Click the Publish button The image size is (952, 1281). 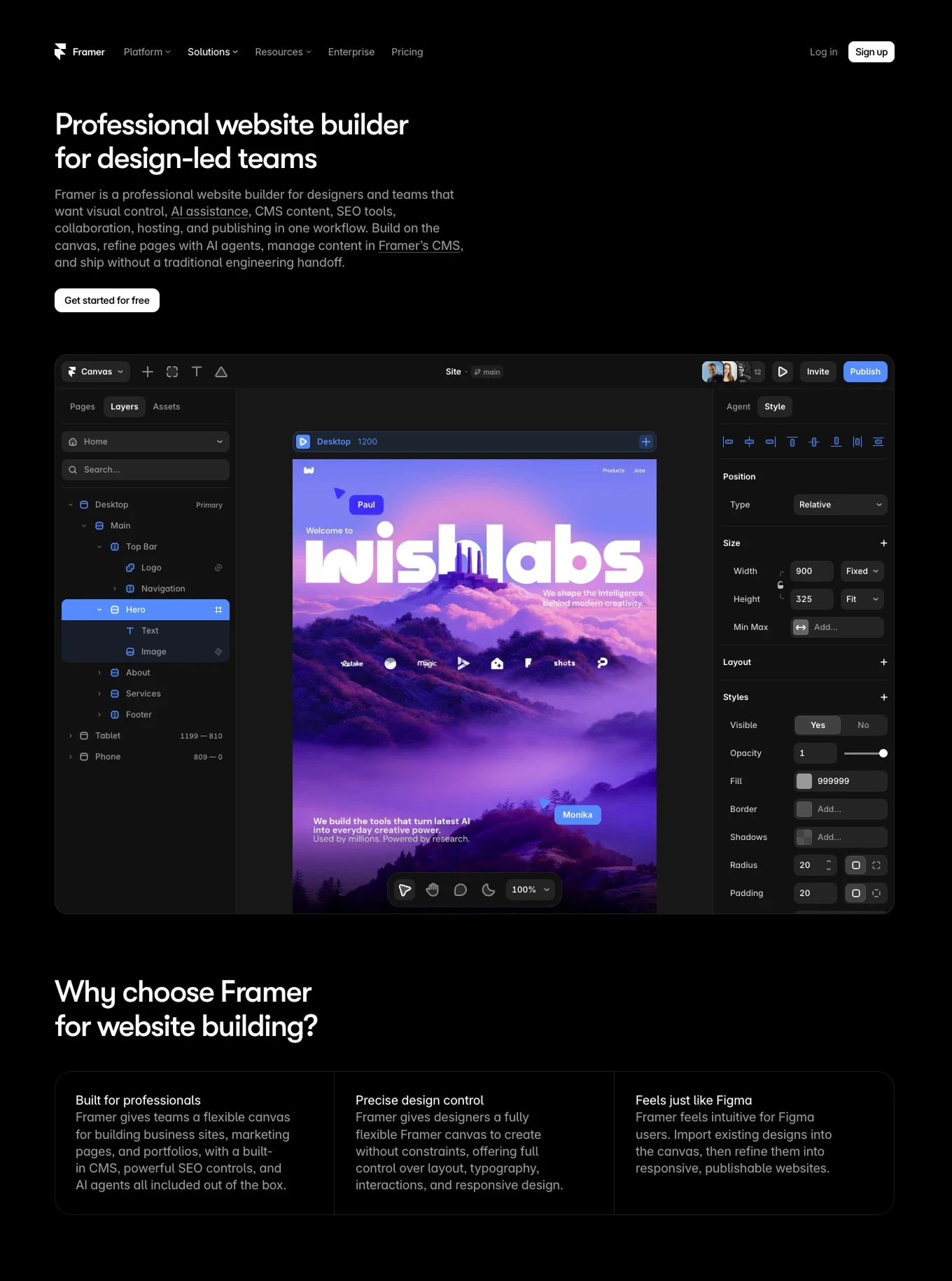pyautogui.click(x=865, y=372)
